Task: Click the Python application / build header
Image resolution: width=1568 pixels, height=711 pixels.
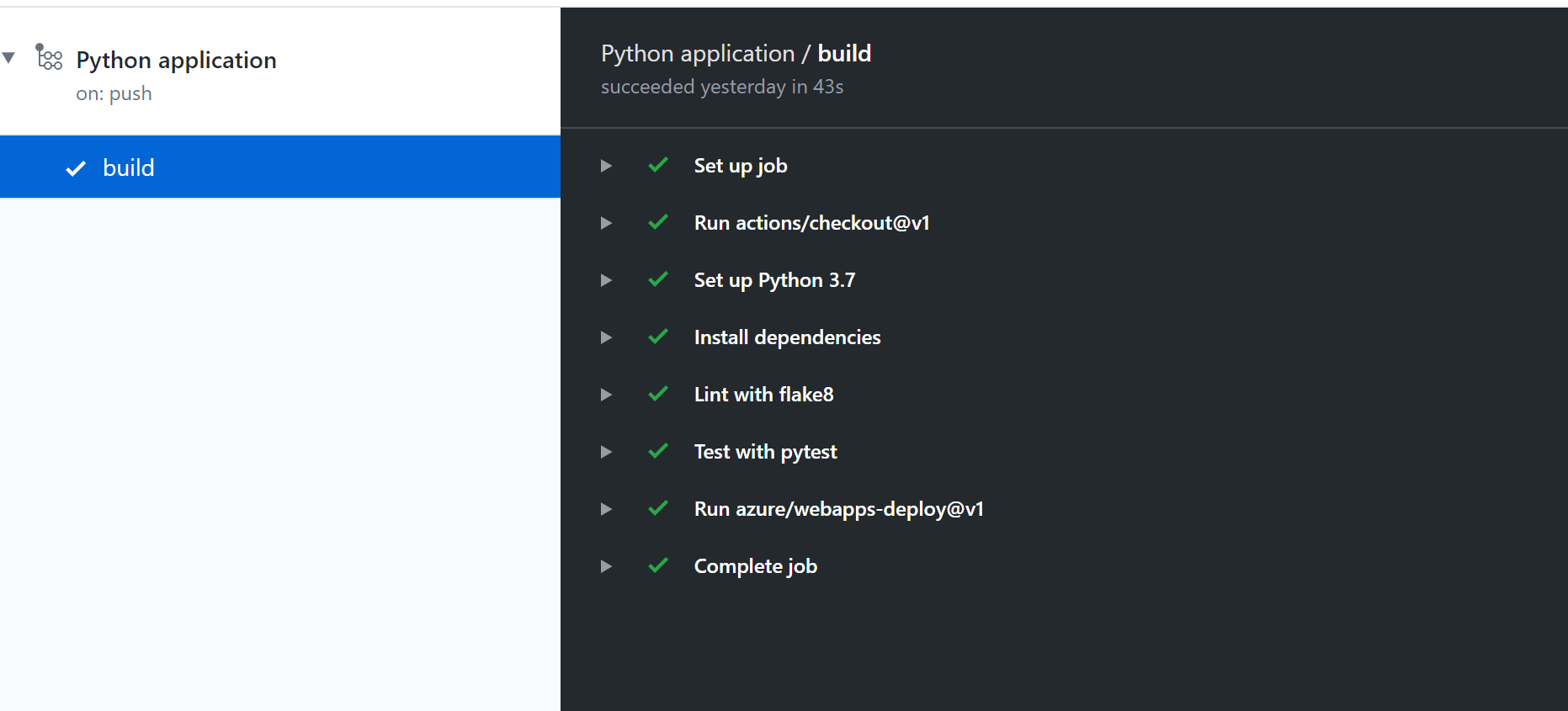Action: 736,54
